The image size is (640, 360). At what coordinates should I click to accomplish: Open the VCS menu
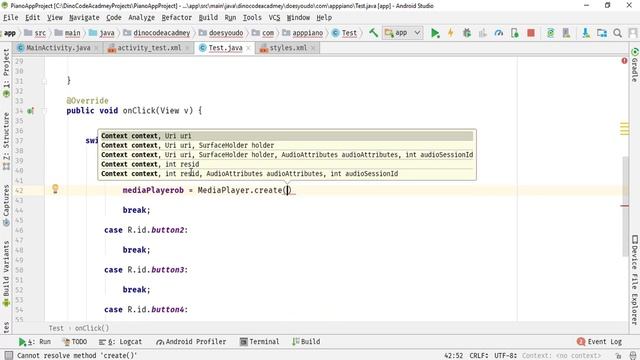tap(274, 18)
